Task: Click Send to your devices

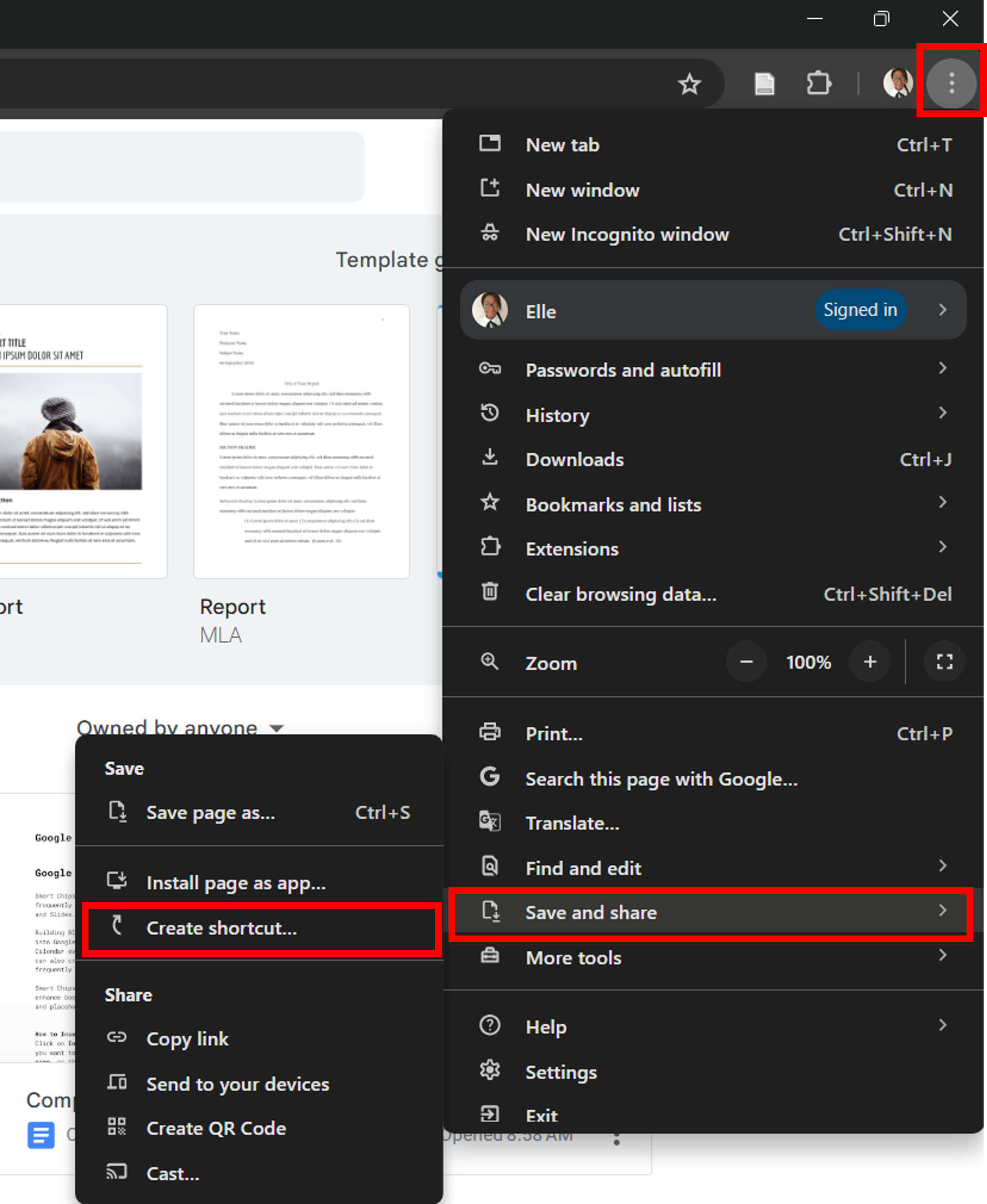Action: [259, 1083]
